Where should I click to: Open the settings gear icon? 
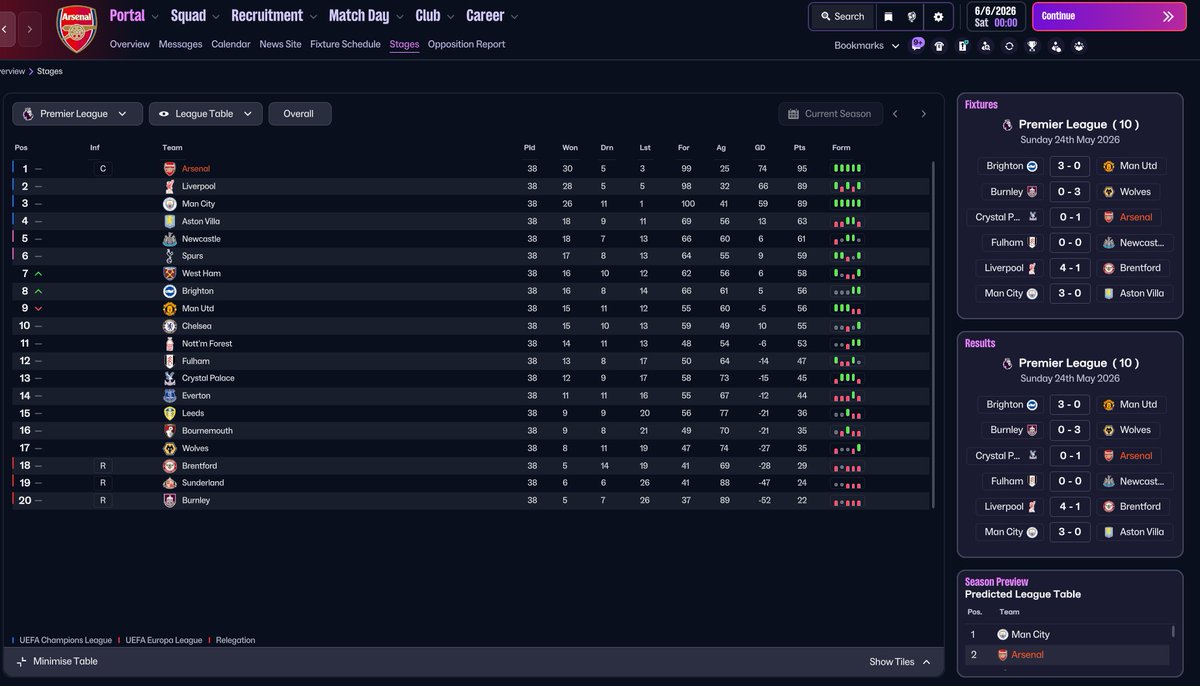tap(938, 17)
